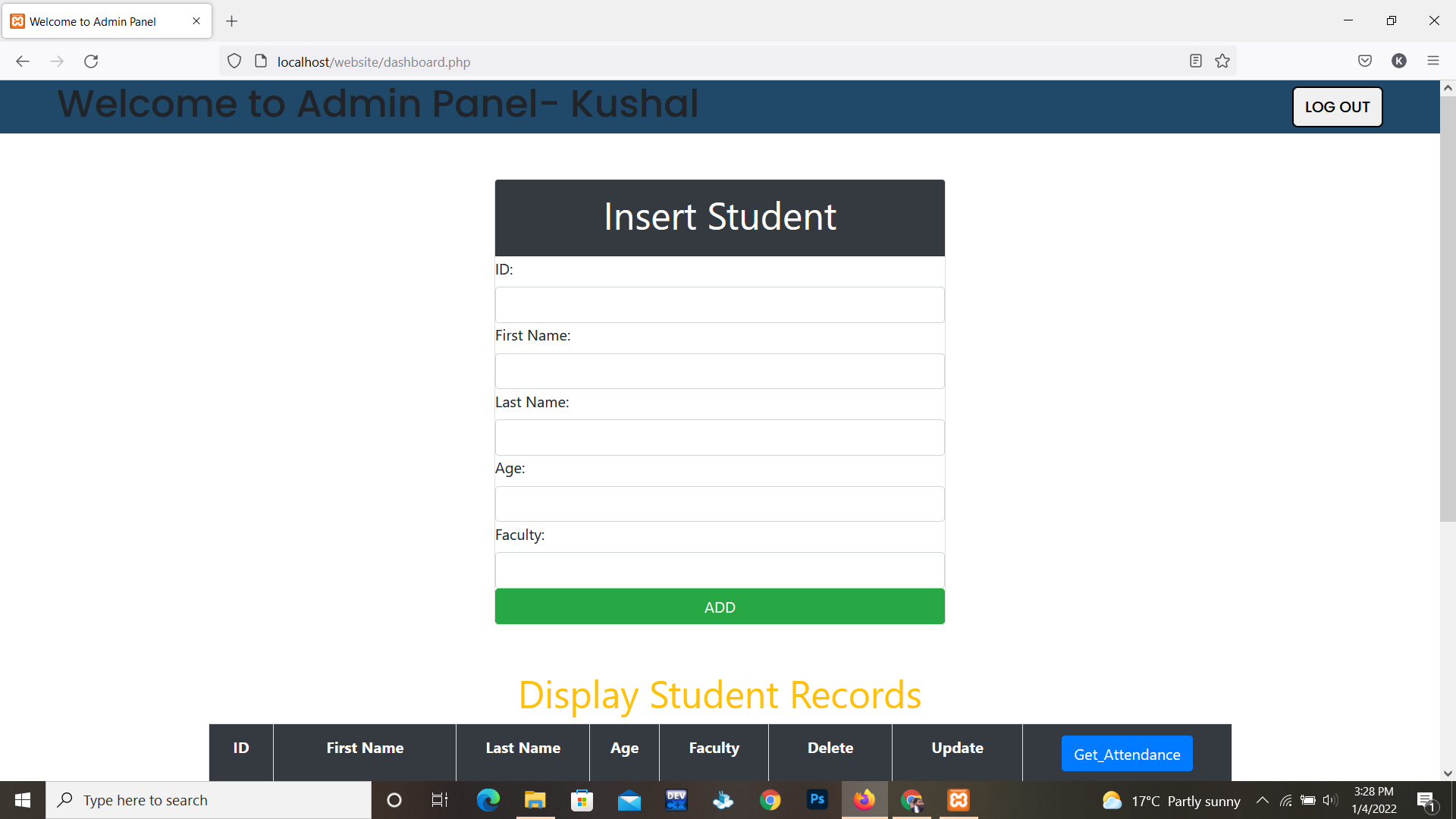Open a new browser tab

point(232,20)
